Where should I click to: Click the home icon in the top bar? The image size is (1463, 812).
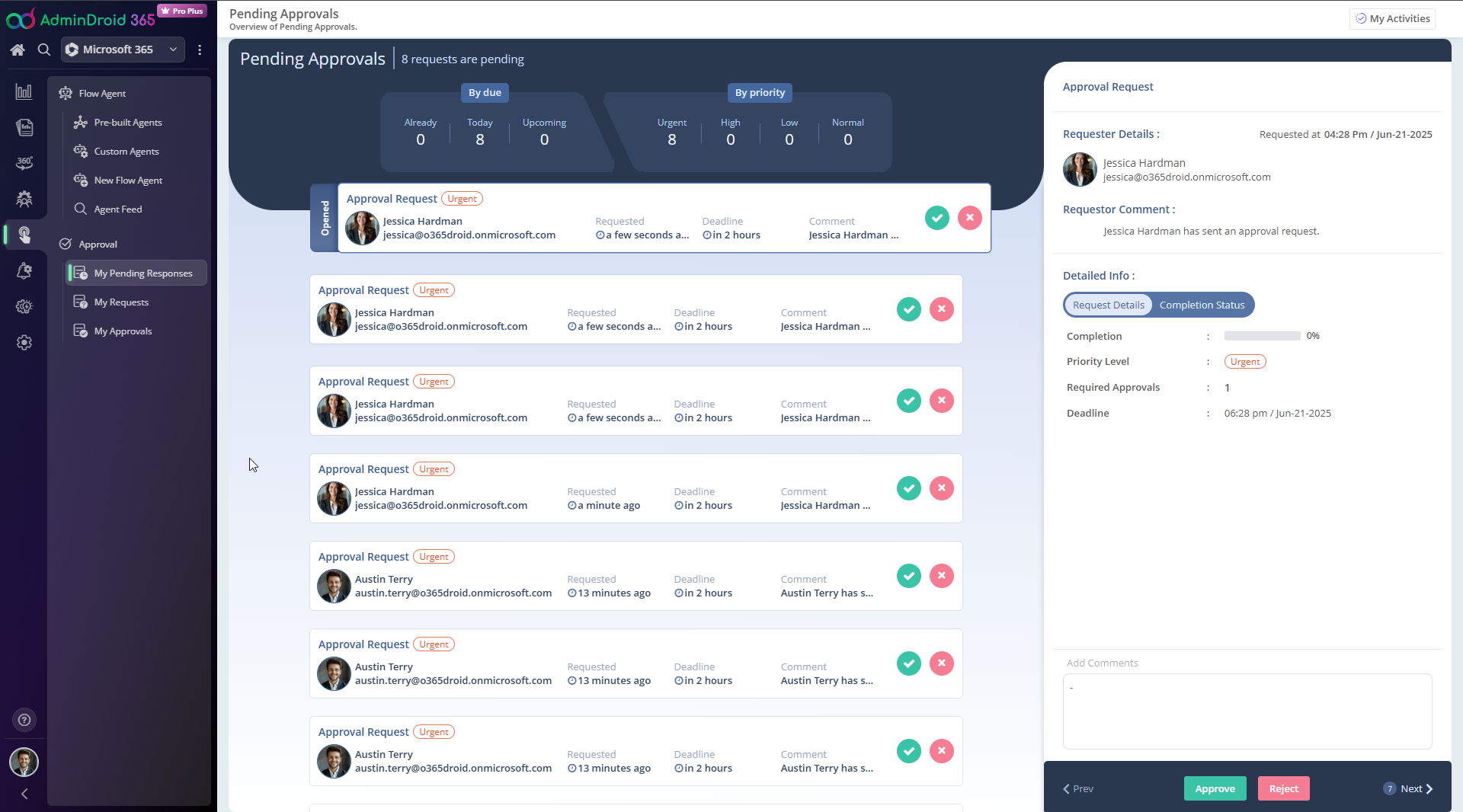coord(18,50)
